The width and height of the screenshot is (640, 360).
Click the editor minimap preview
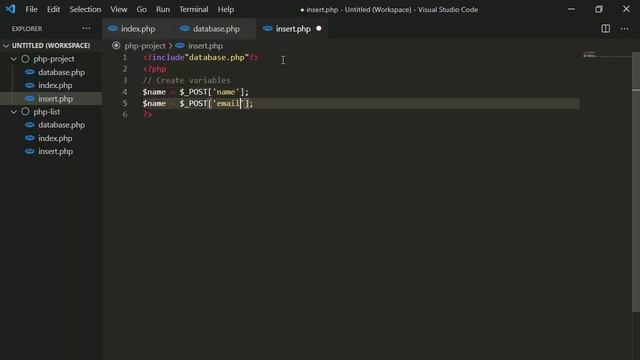pyautogui.click(x=590, y=54)
